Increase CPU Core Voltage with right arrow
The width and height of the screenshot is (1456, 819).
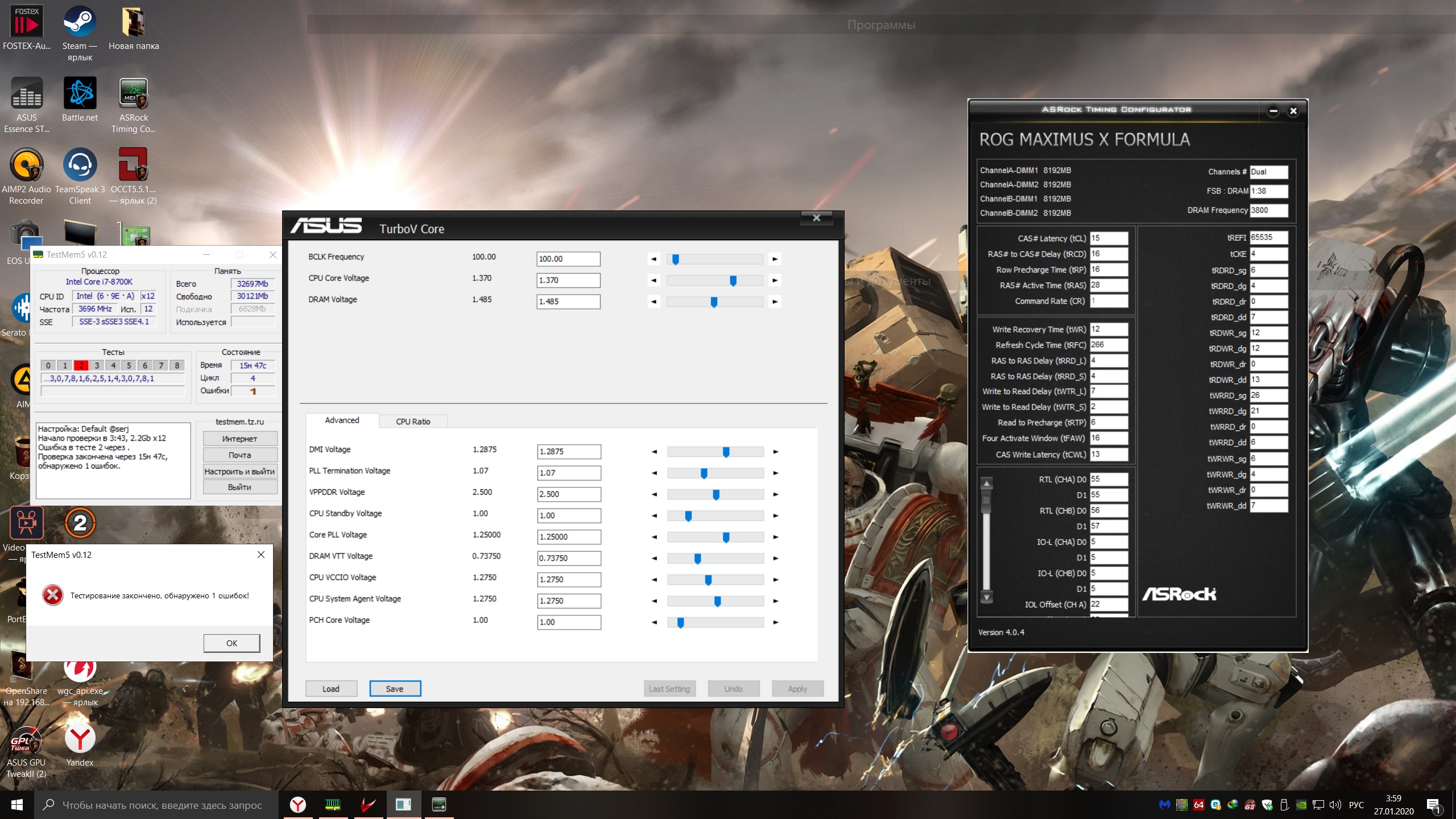775,280
